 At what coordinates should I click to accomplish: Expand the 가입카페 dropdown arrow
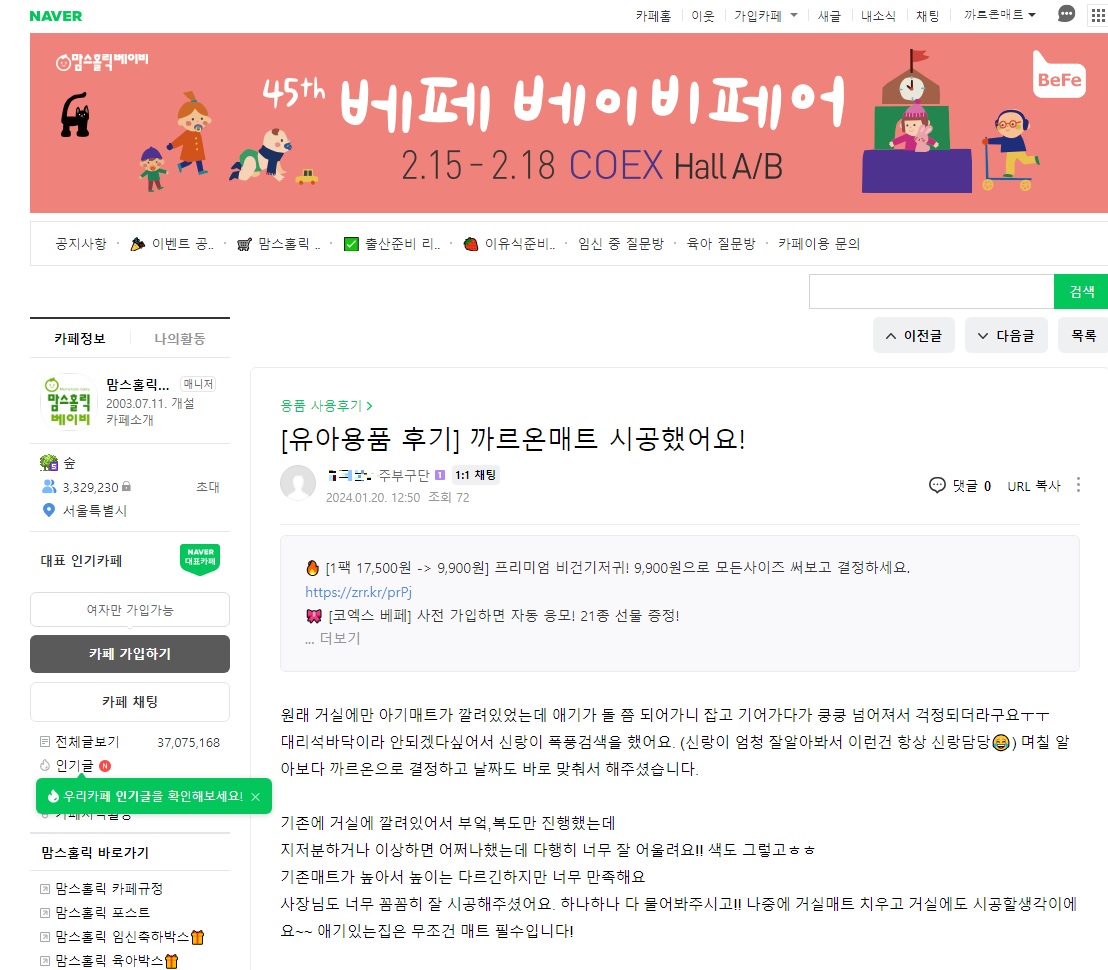(794, 15)
